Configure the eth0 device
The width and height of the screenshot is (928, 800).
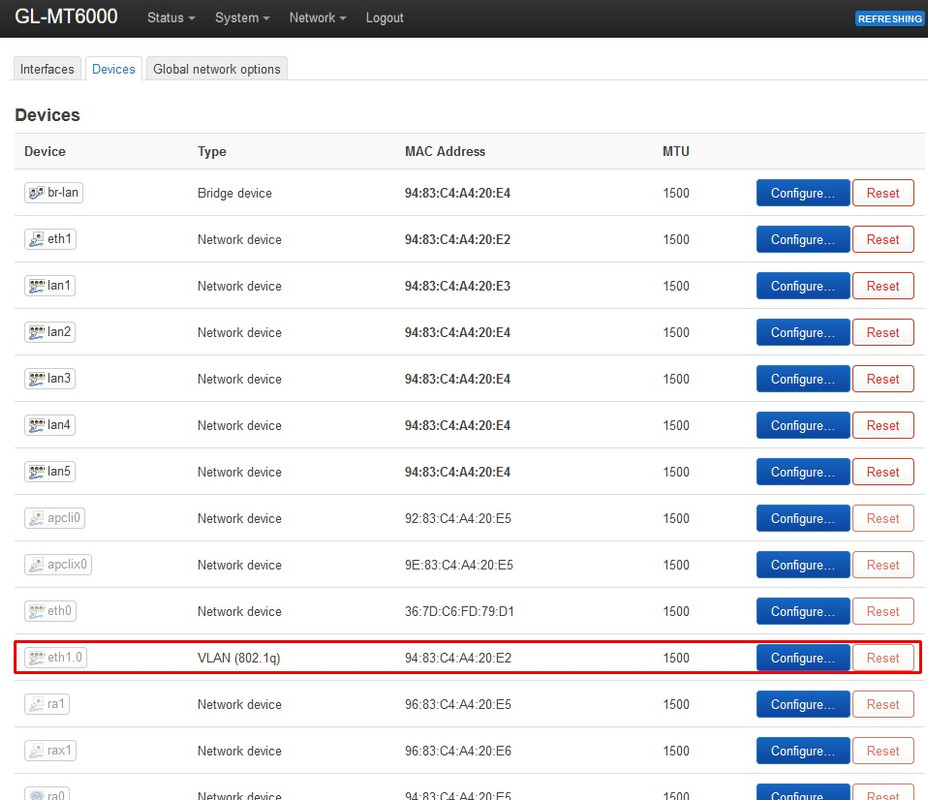coord(803,611)
